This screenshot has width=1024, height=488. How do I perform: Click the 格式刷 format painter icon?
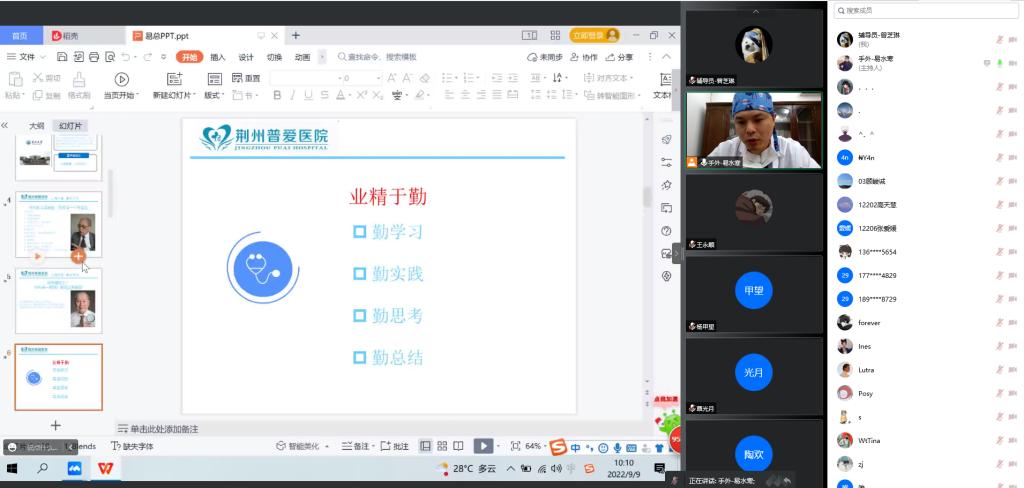point(79,79)
